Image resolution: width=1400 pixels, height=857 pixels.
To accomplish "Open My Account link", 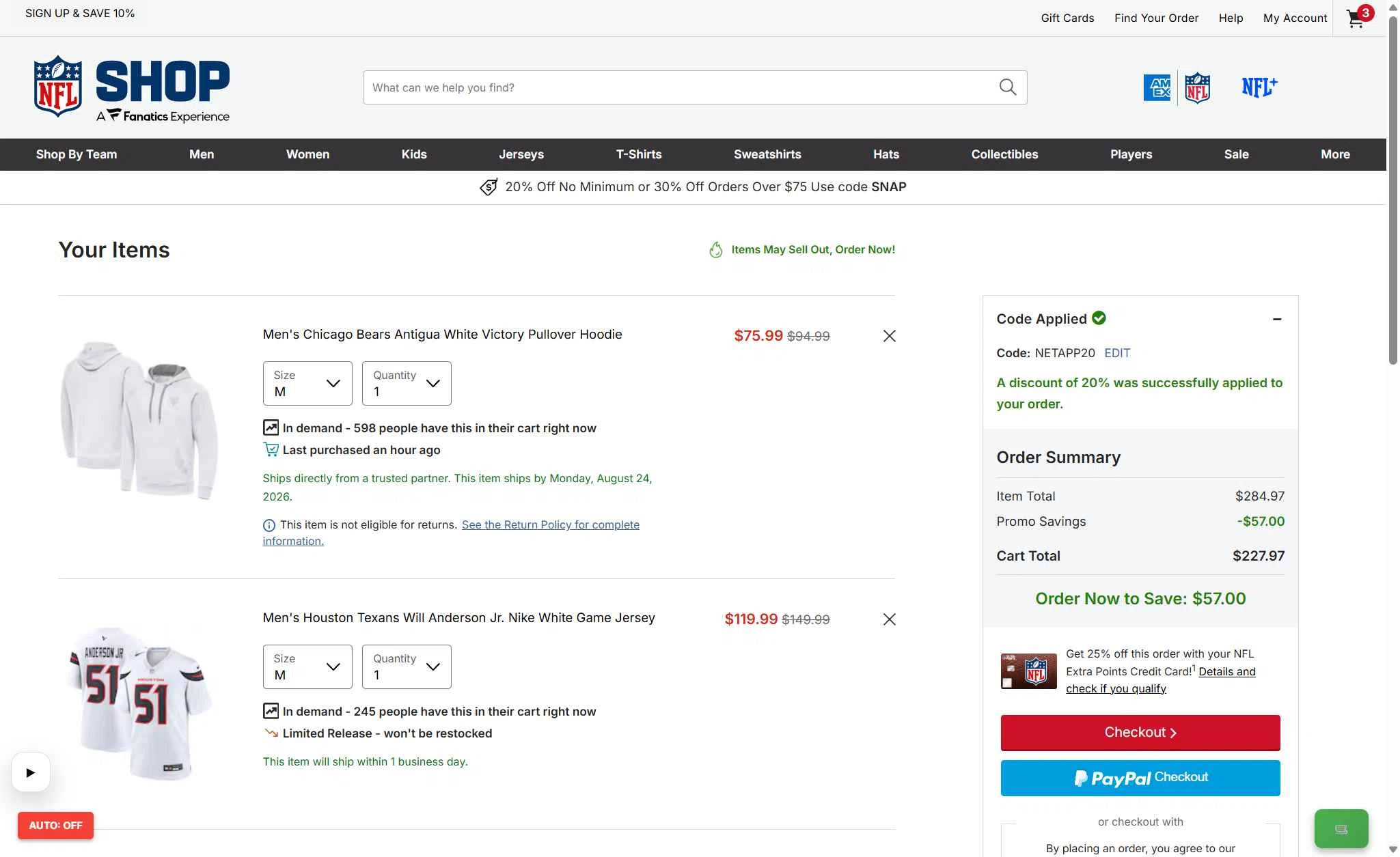I will (x=1295, y=18).
